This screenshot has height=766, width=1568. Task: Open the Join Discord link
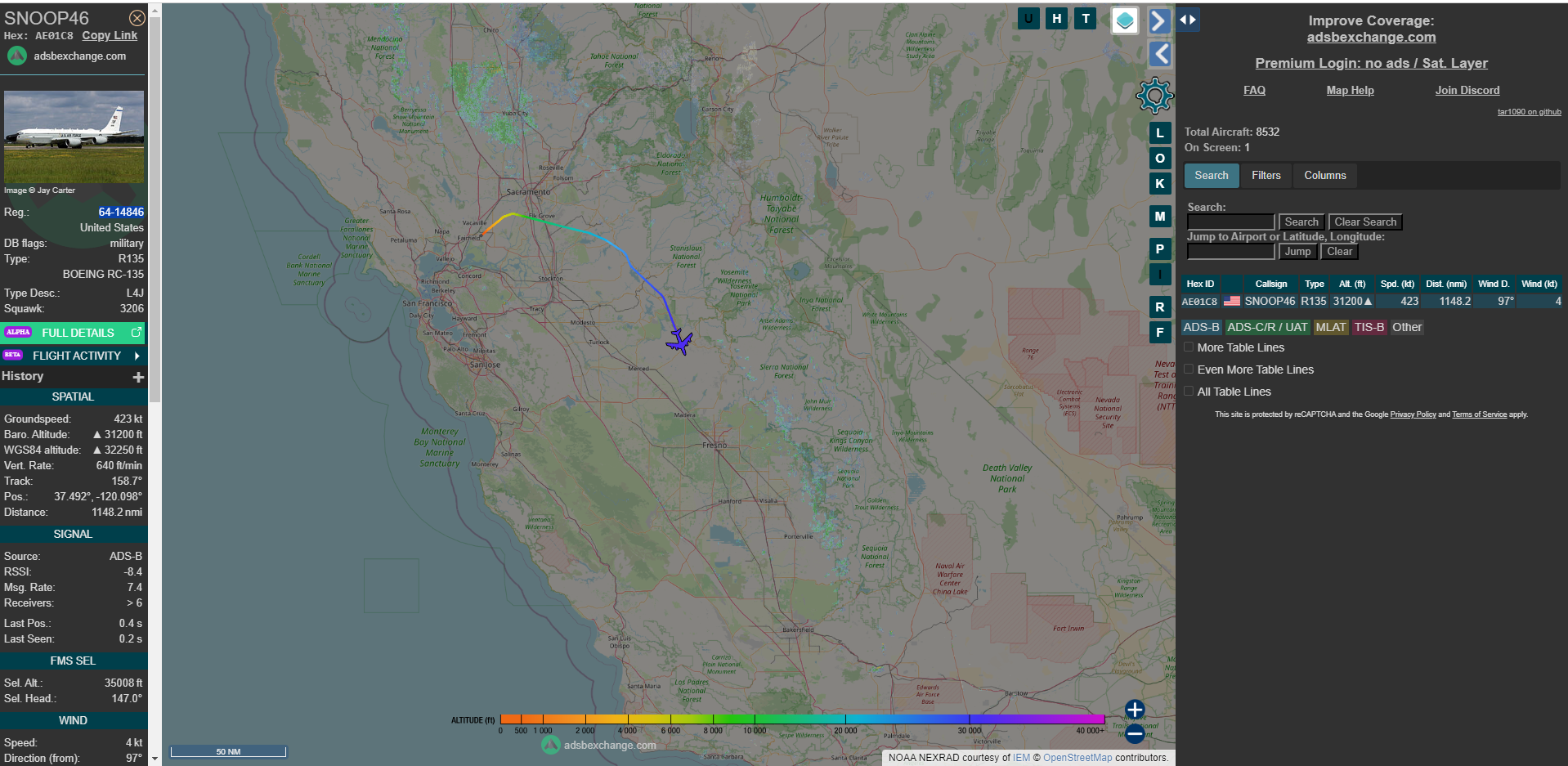click(x=1467, y=90)
